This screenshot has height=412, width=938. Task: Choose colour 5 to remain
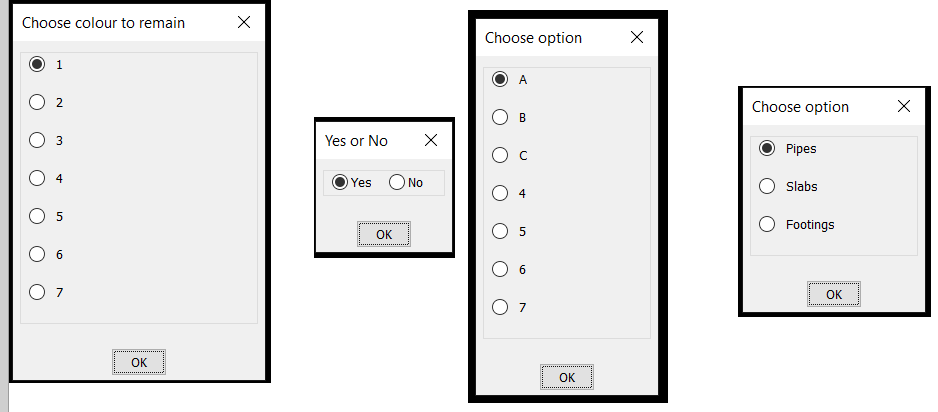[38, 216]
